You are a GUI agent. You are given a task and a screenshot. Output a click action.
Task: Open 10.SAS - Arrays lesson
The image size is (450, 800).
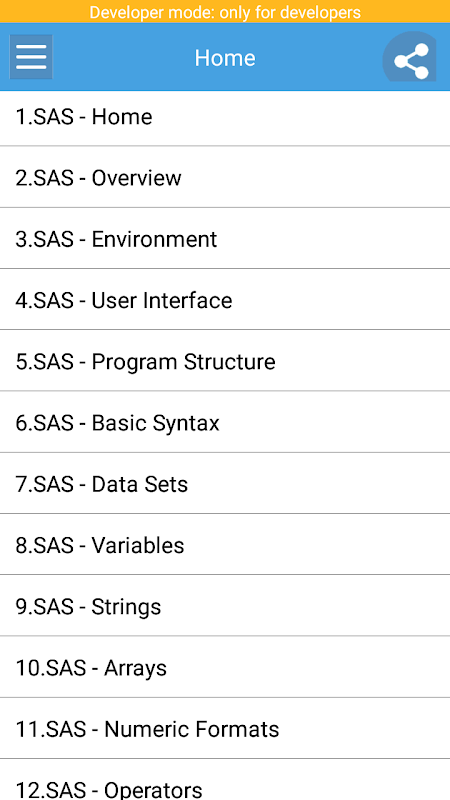click(225, 667)
